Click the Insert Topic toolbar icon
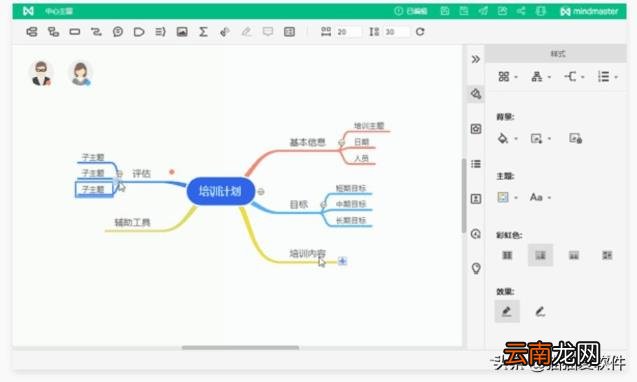 coord(32,32)
